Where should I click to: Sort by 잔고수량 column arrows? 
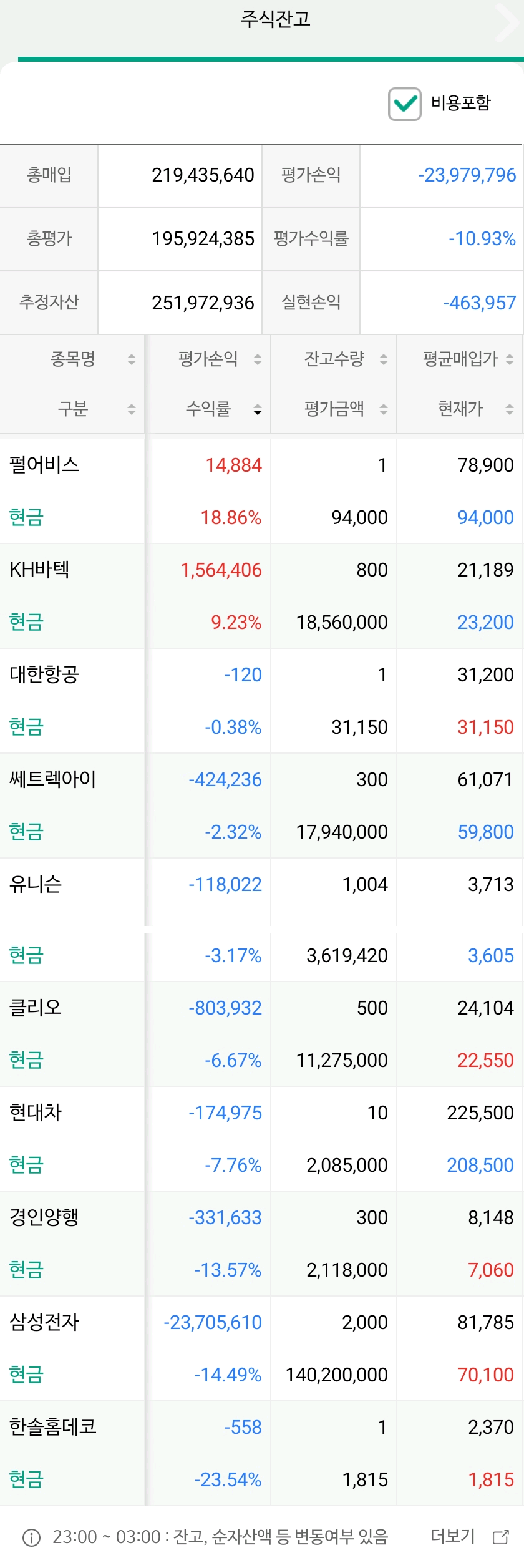click(x=384, y=359)
